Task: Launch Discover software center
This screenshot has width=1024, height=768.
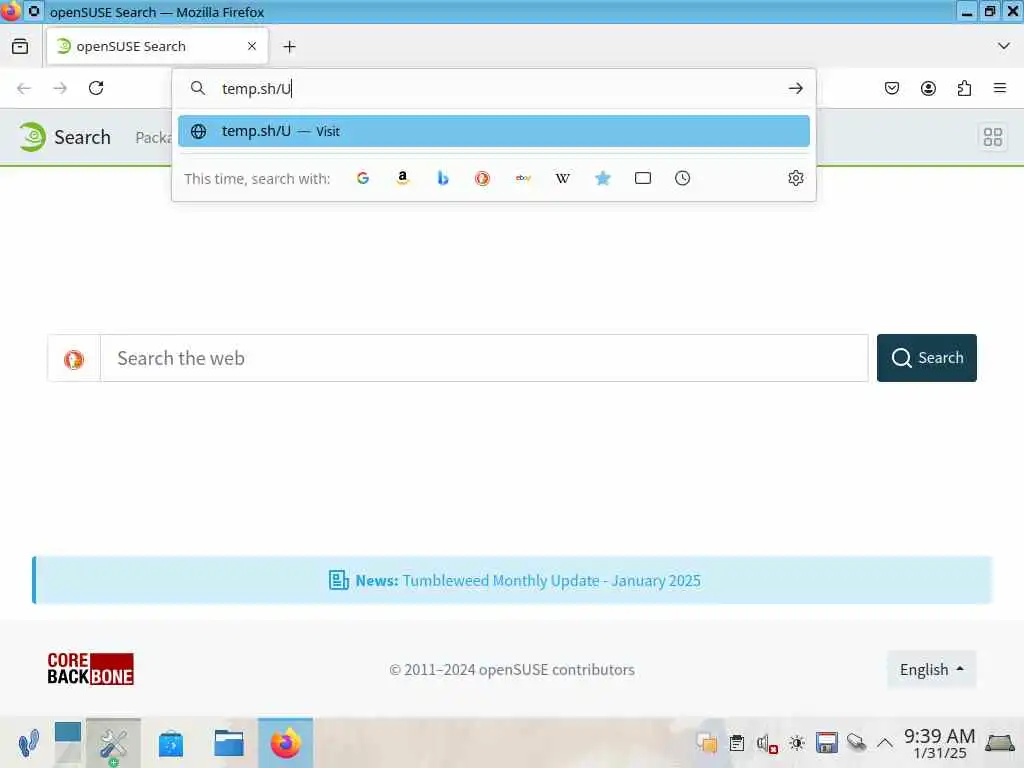Action: pos(170,743)
